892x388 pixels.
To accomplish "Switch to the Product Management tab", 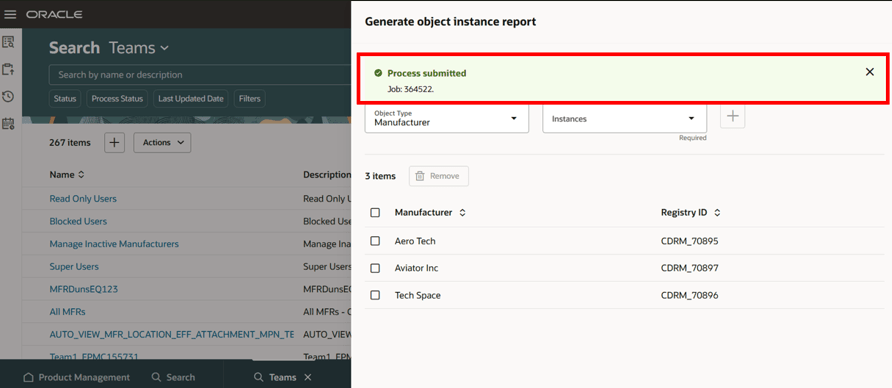I will (76, 377).
